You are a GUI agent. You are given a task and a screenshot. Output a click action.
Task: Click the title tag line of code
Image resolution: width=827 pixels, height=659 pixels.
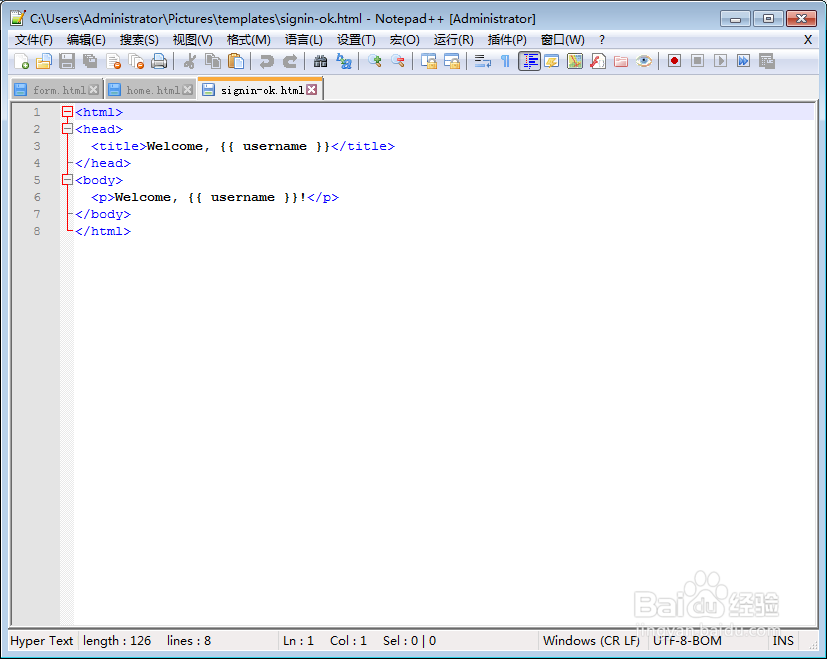243,146
